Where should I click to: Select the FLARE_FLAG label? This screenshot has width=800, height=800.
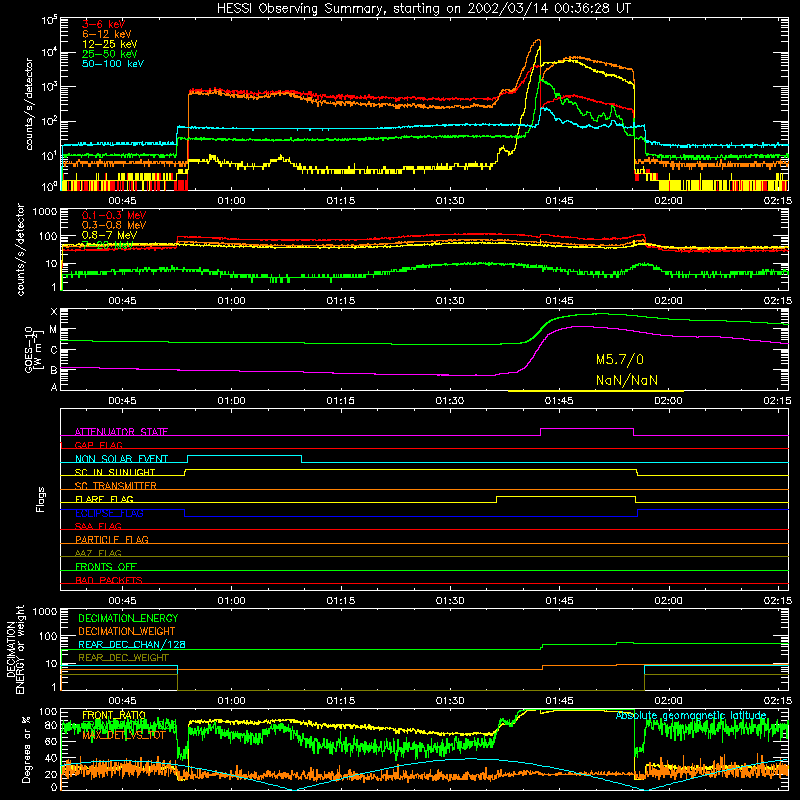104,499
